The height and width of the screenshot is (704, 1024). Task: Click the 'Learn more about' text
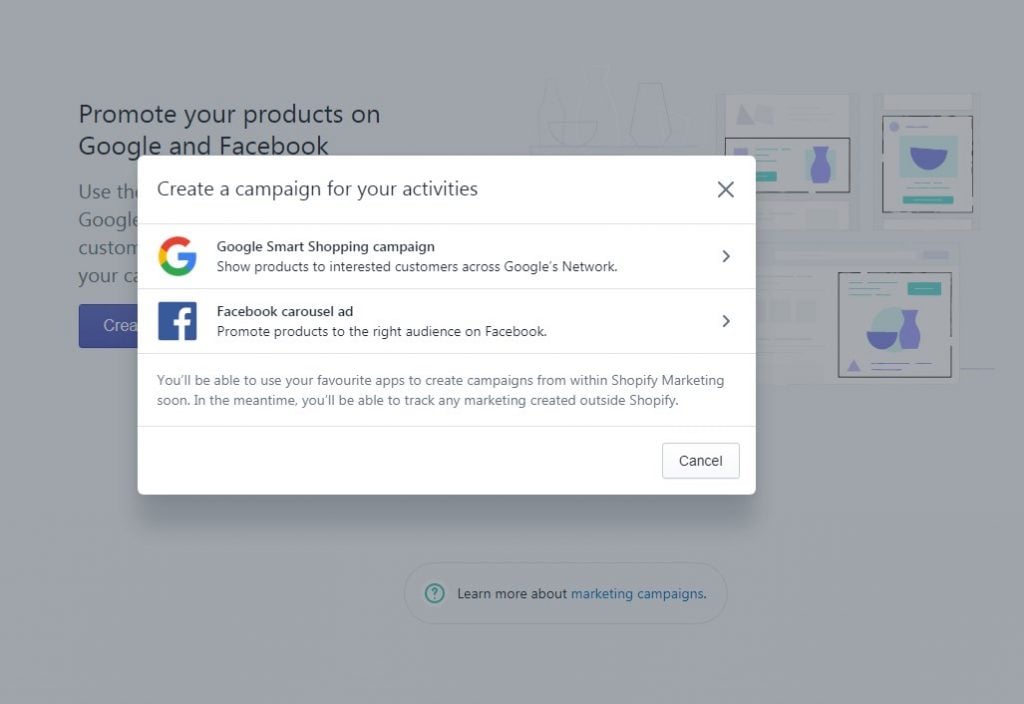click(x=511, y=593)
